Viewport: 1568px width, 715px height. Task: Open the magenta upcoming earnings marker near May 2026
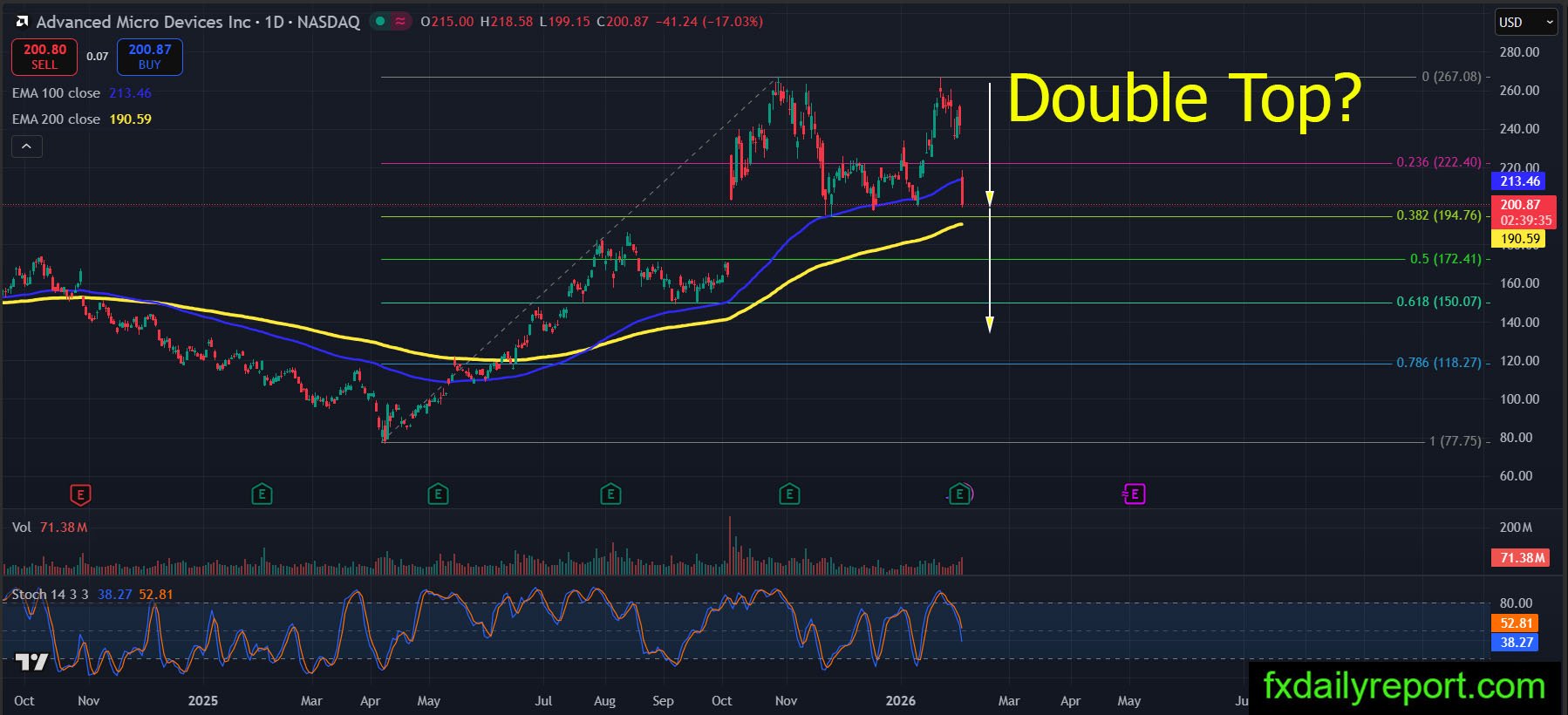pos(1134,495)
